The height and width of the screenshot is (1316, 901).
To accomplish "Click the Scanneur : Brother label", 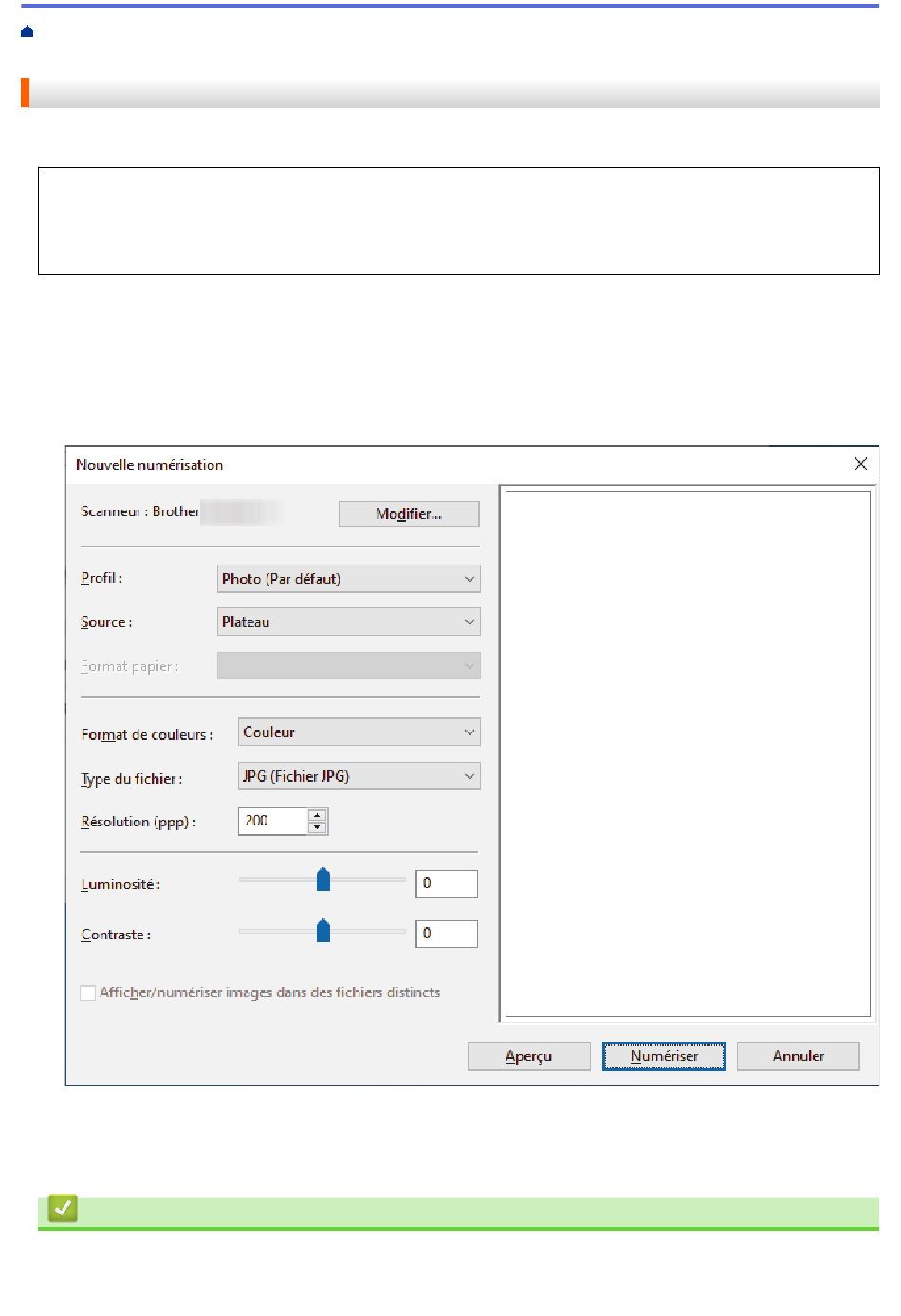I will coord(140,511).
